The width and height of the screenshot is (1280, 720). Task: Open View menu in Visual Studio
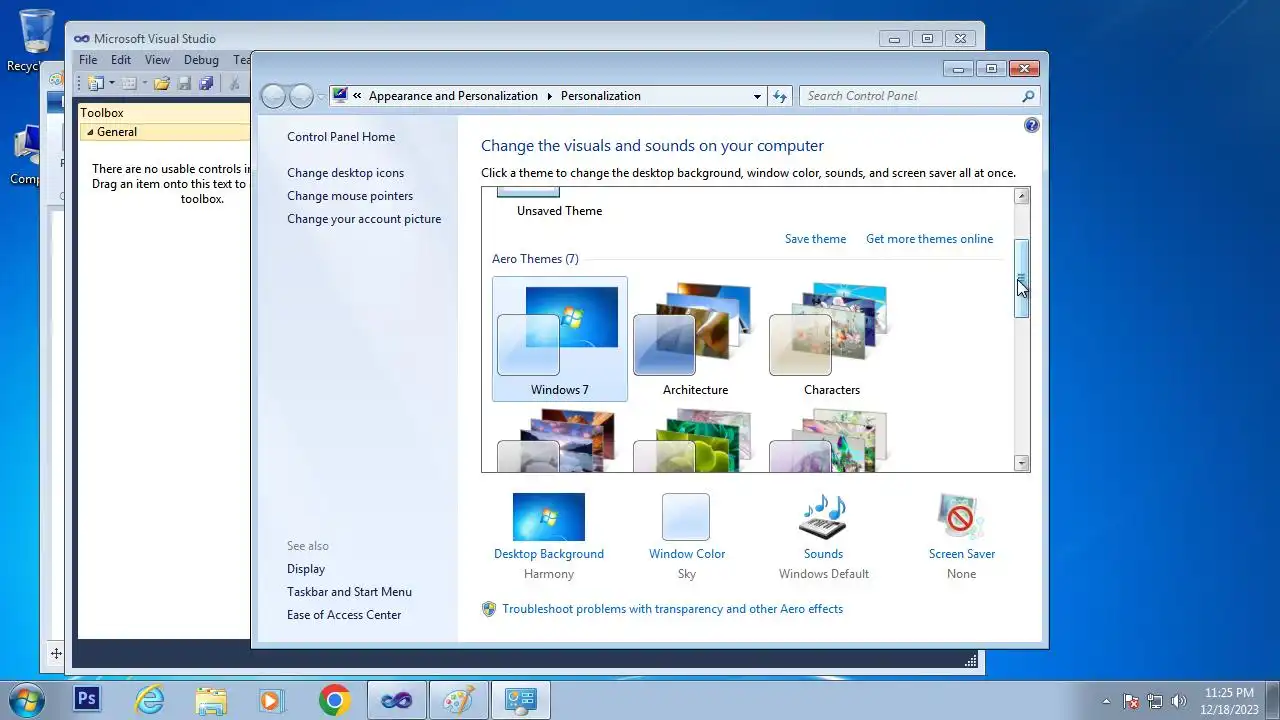[x=157, y=60]
